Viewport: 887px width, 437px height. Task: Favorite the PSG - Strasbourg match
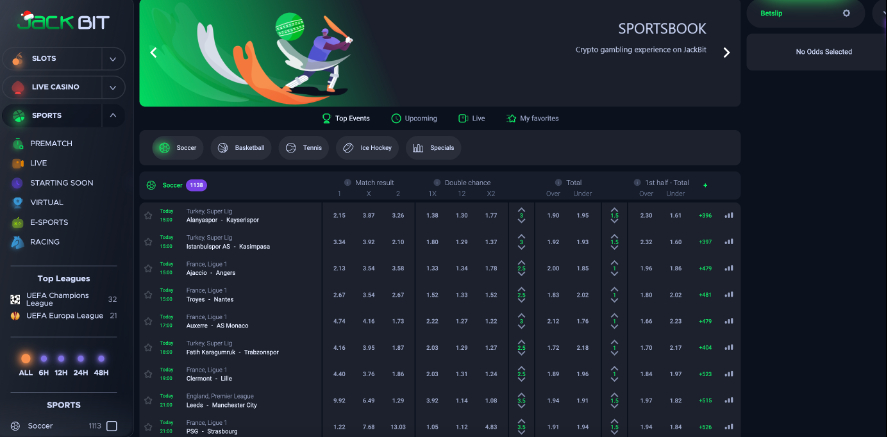coord(148,427)
